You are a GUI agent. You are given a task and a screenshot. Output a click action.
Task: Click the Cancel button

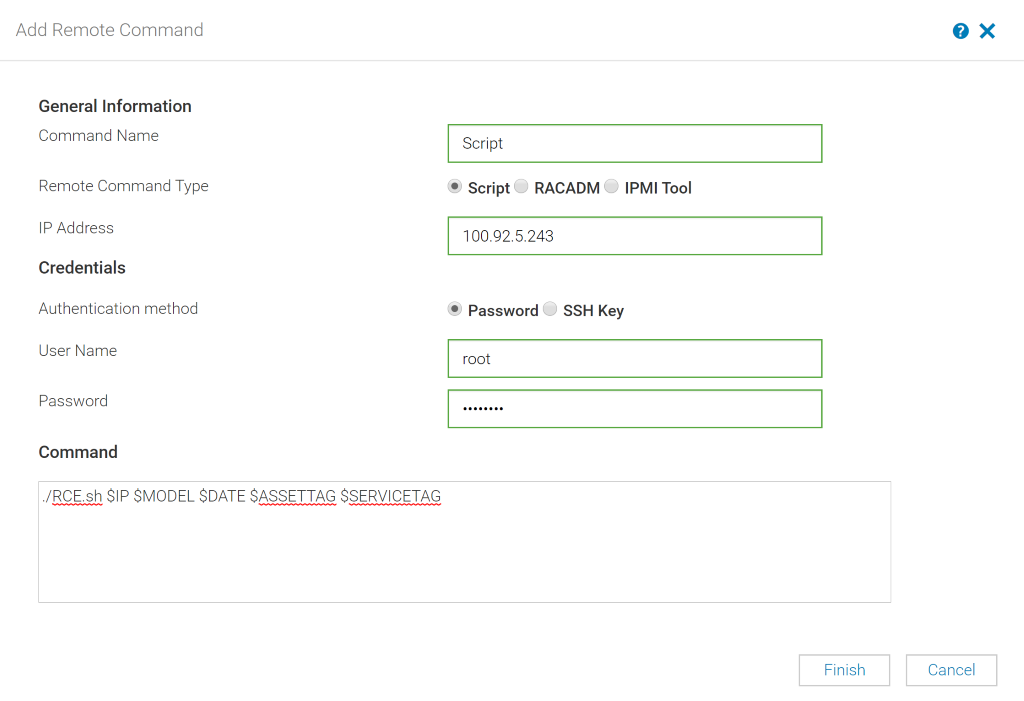point(951,670)
